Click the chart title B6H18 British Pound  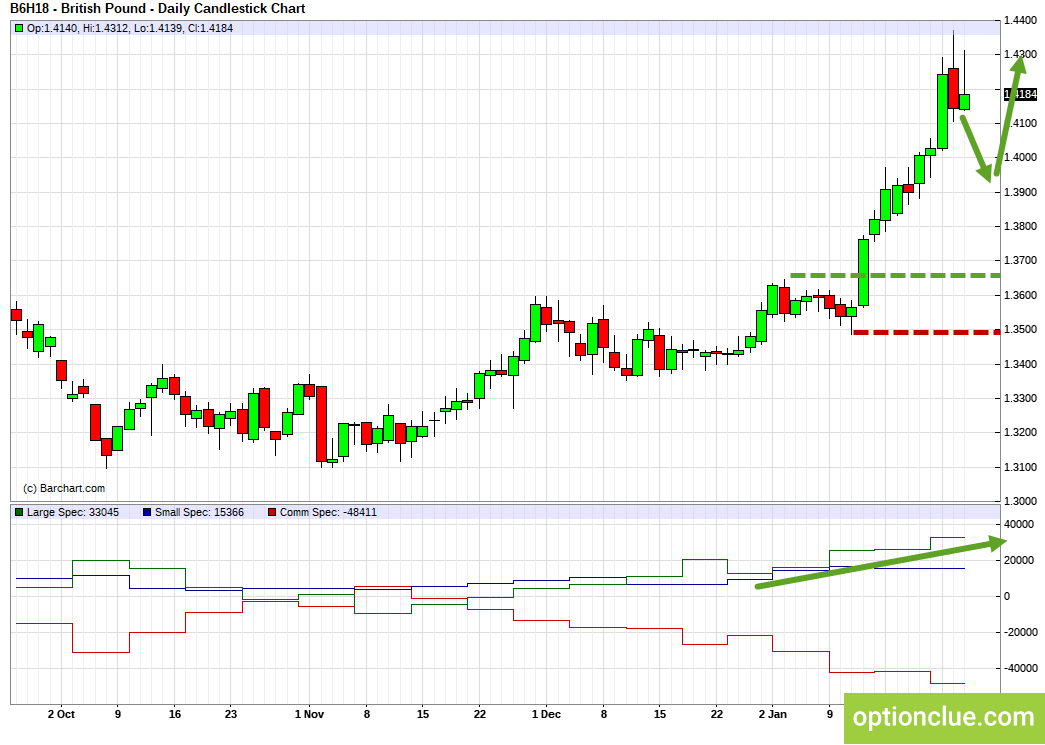(158, 9)
